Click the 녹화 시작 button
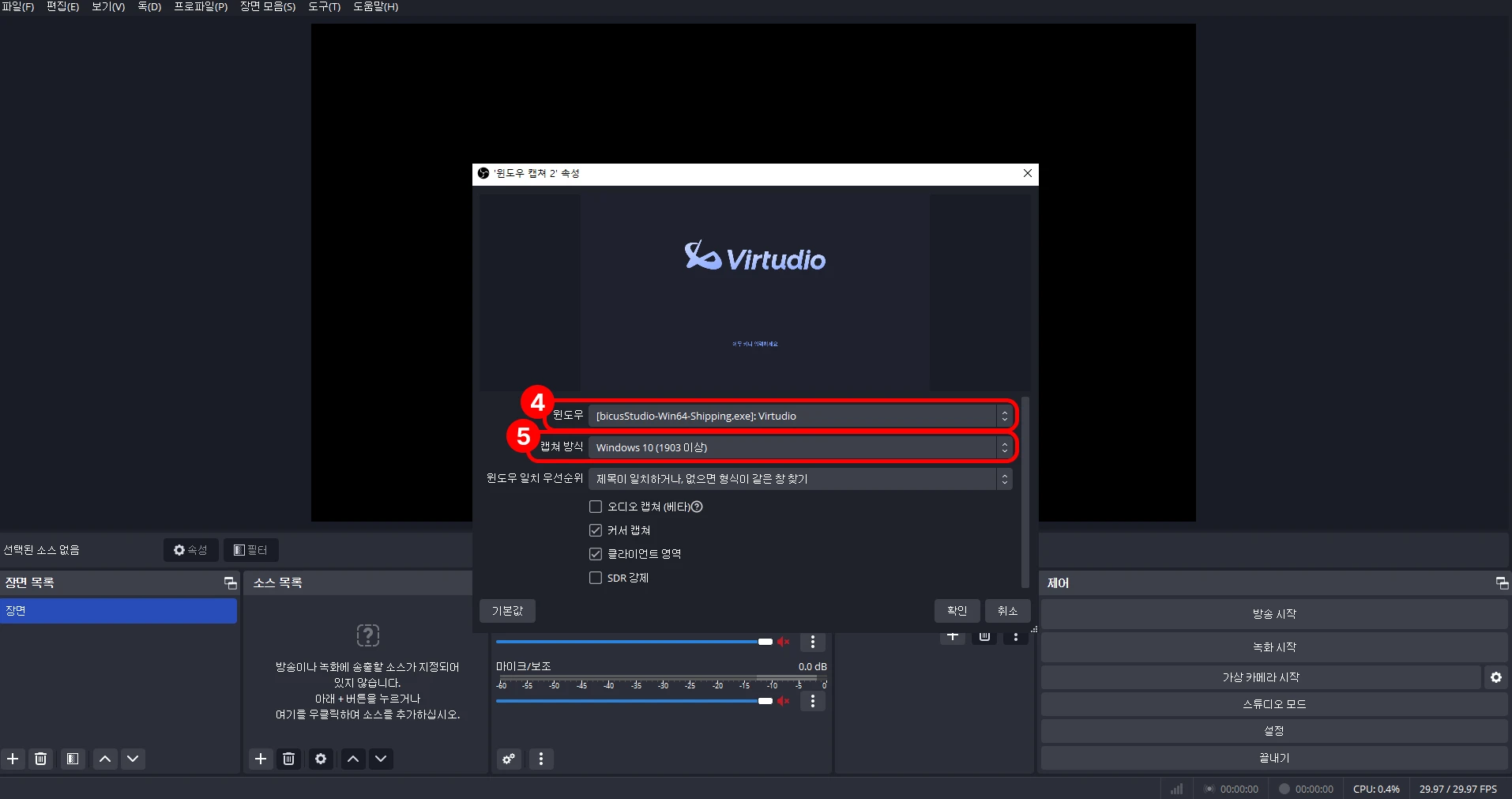Screen dimensions: 1512x799 point(1274,647)
